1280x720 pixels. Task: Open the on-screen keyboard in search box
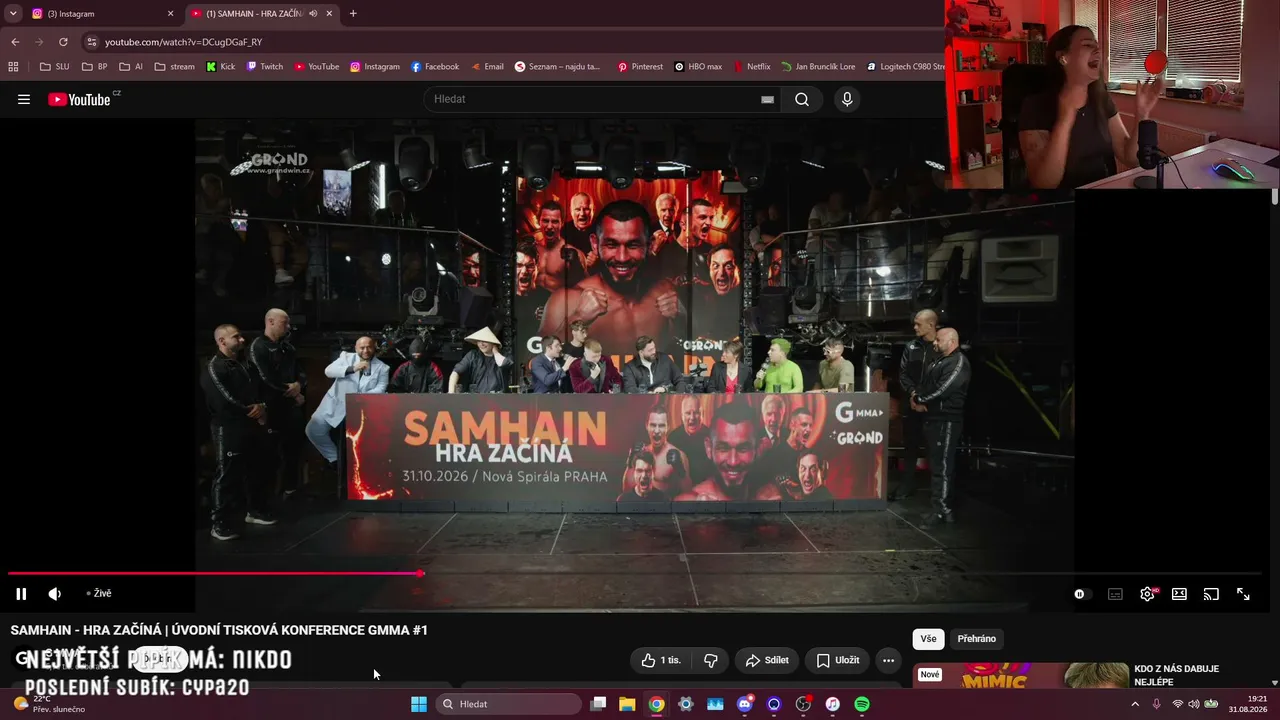tap(767, 99)
